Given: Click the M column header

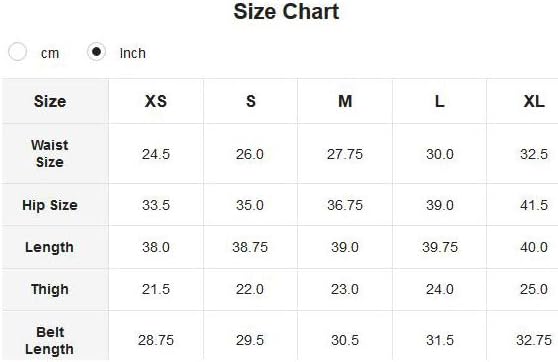Looking at the screenshot, I should pos(345,101).
